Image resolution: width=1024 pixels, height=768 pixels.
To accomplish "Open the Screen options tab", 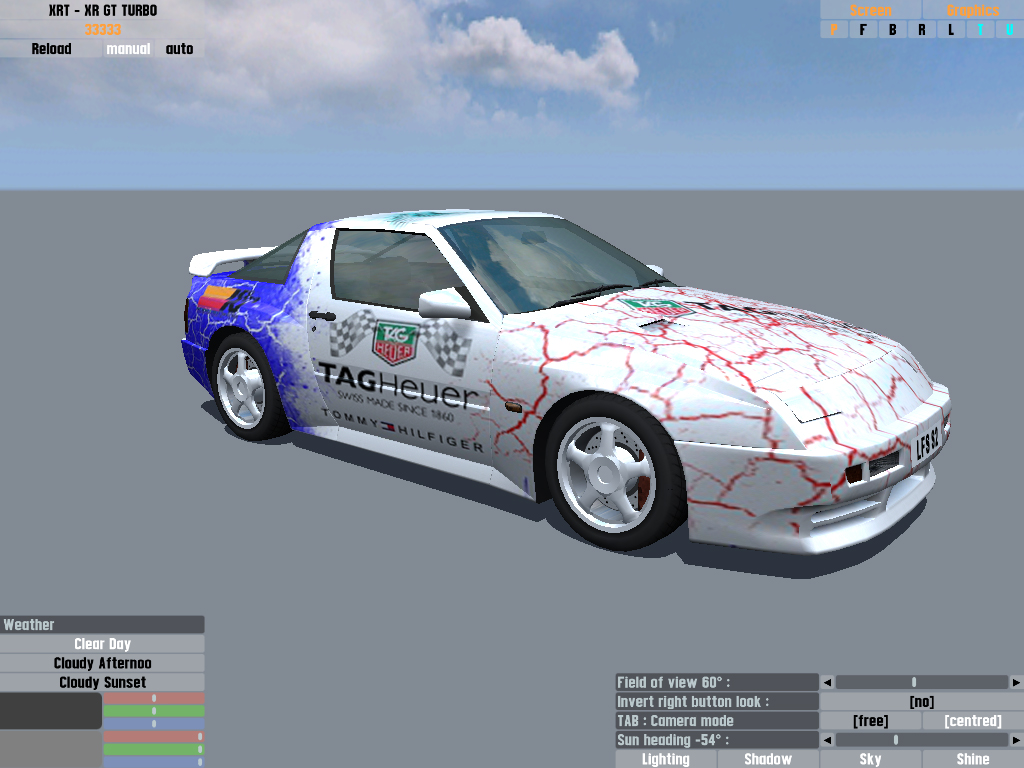I will (871, 10).
